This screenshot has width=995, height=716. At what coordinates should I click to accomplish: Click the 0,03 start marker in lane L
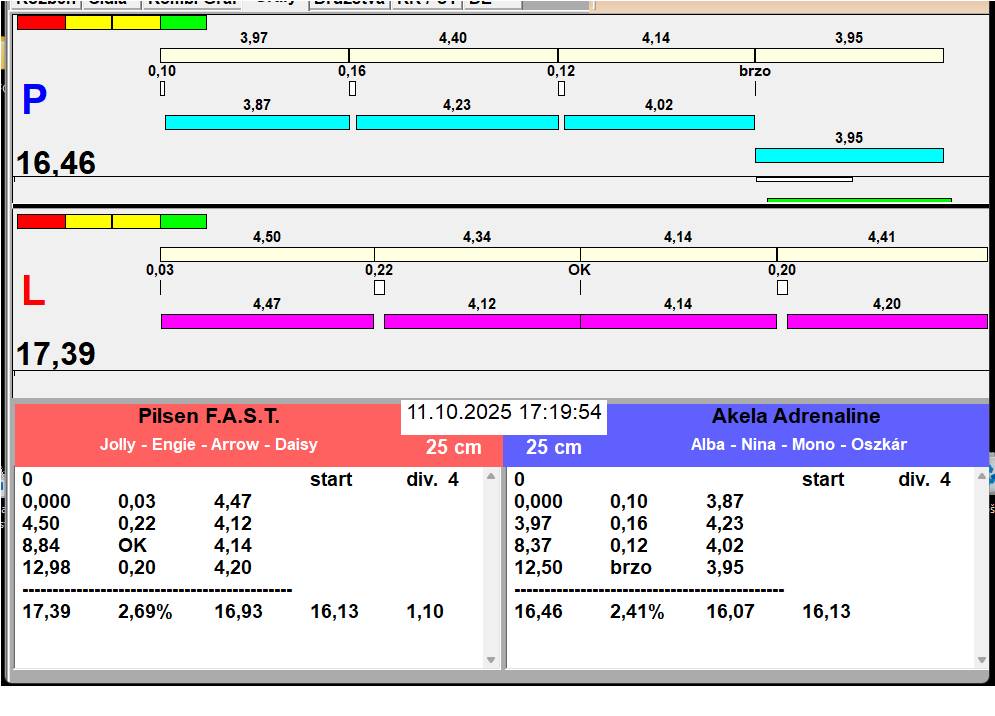tap(161, 288)
